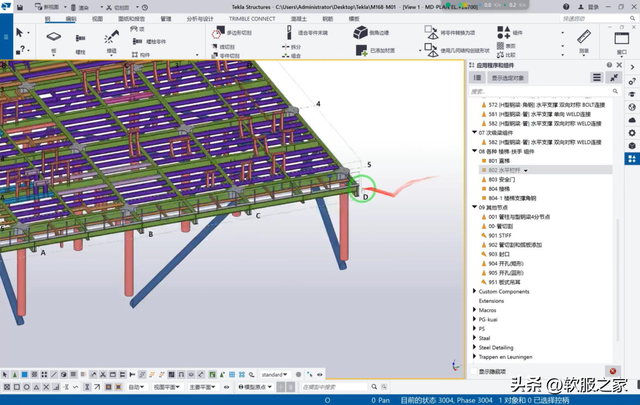The image size is (640, 405).
Task: Click the cloud icon in right side pane
Action: click(632, 120)
